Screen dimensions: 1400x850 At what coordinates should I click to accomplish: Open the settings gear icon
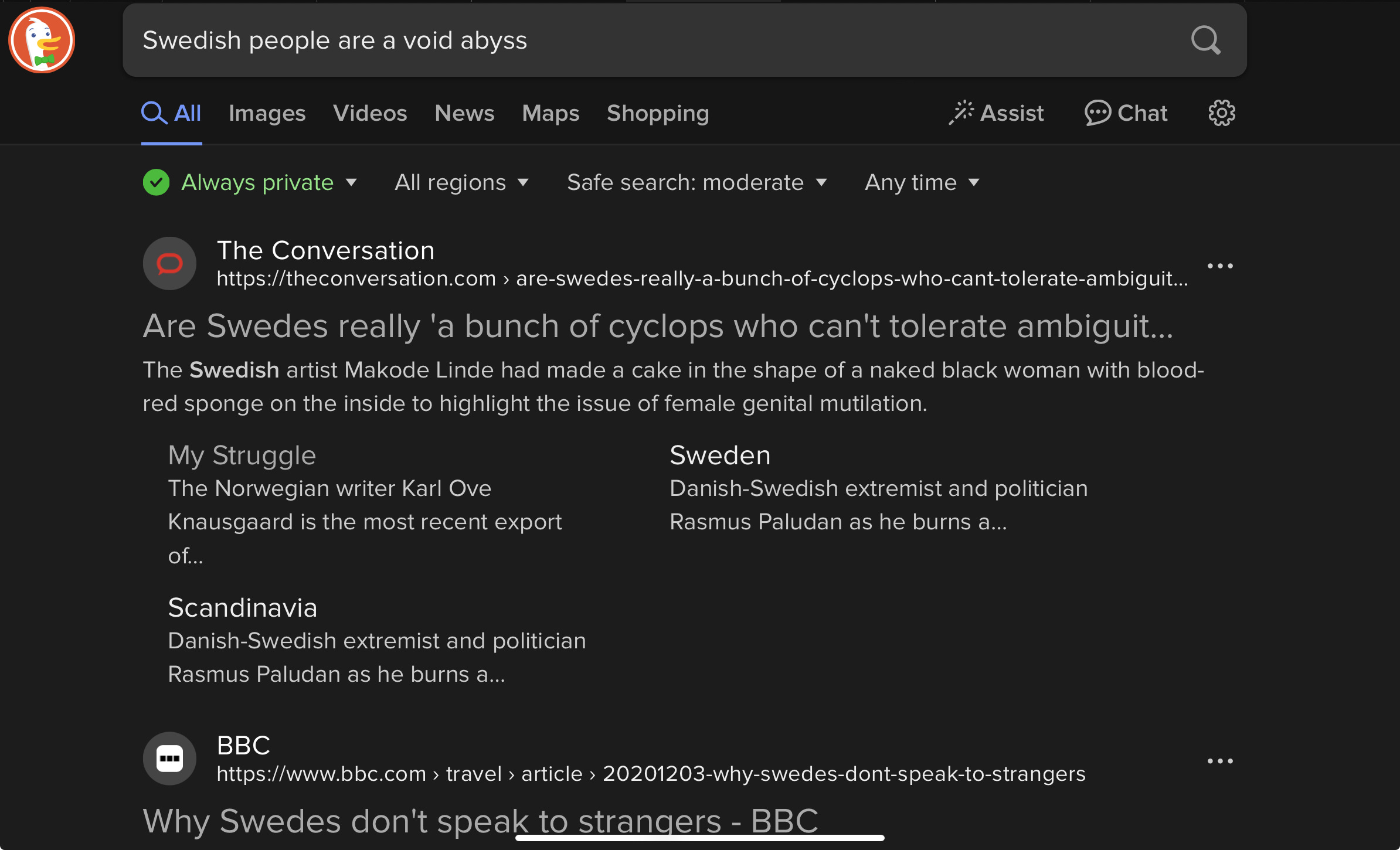click(1222, 113)
